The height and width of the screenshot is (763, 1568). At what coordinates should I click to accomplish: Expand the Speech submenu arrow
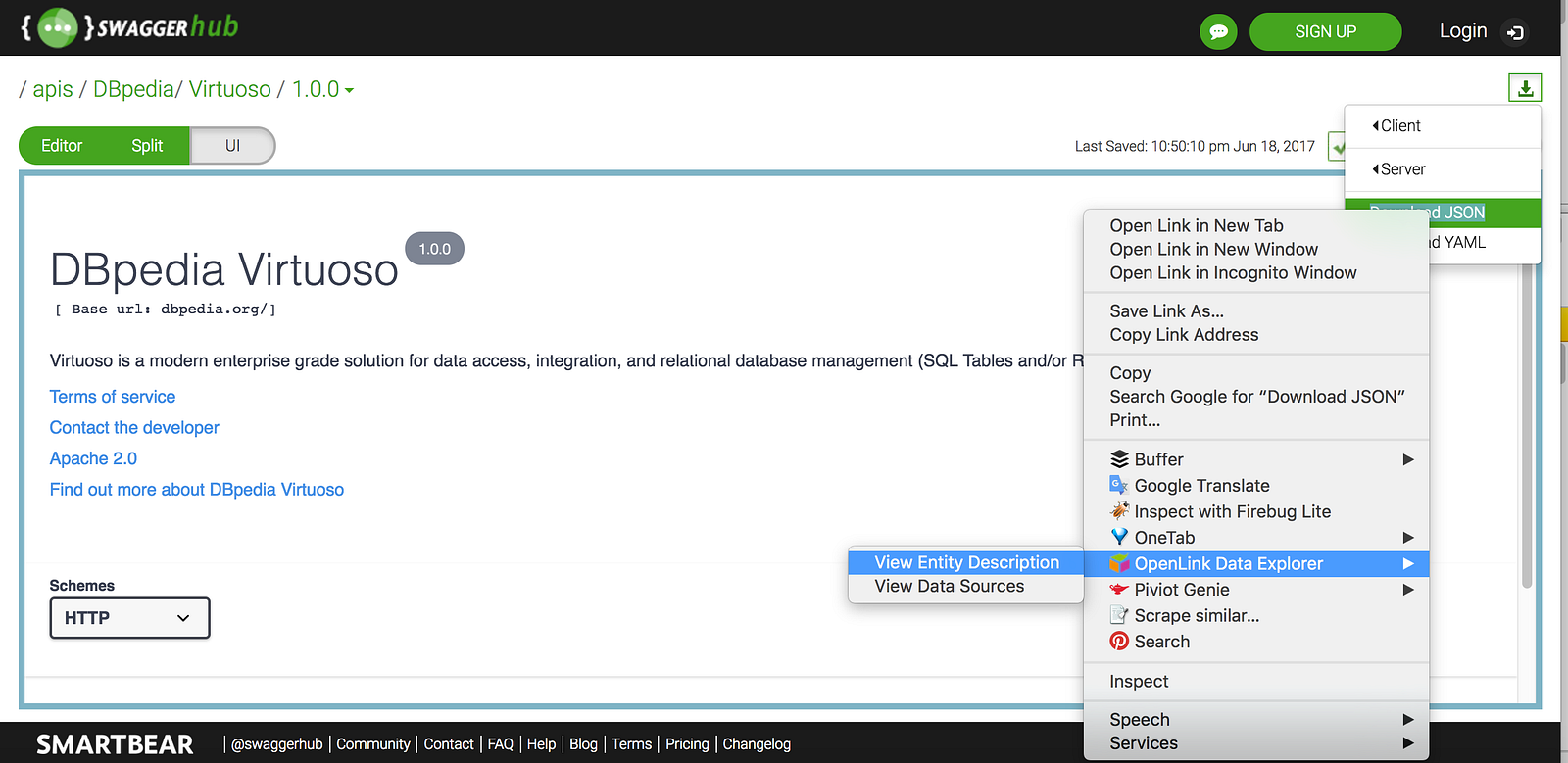(1408, 720)
